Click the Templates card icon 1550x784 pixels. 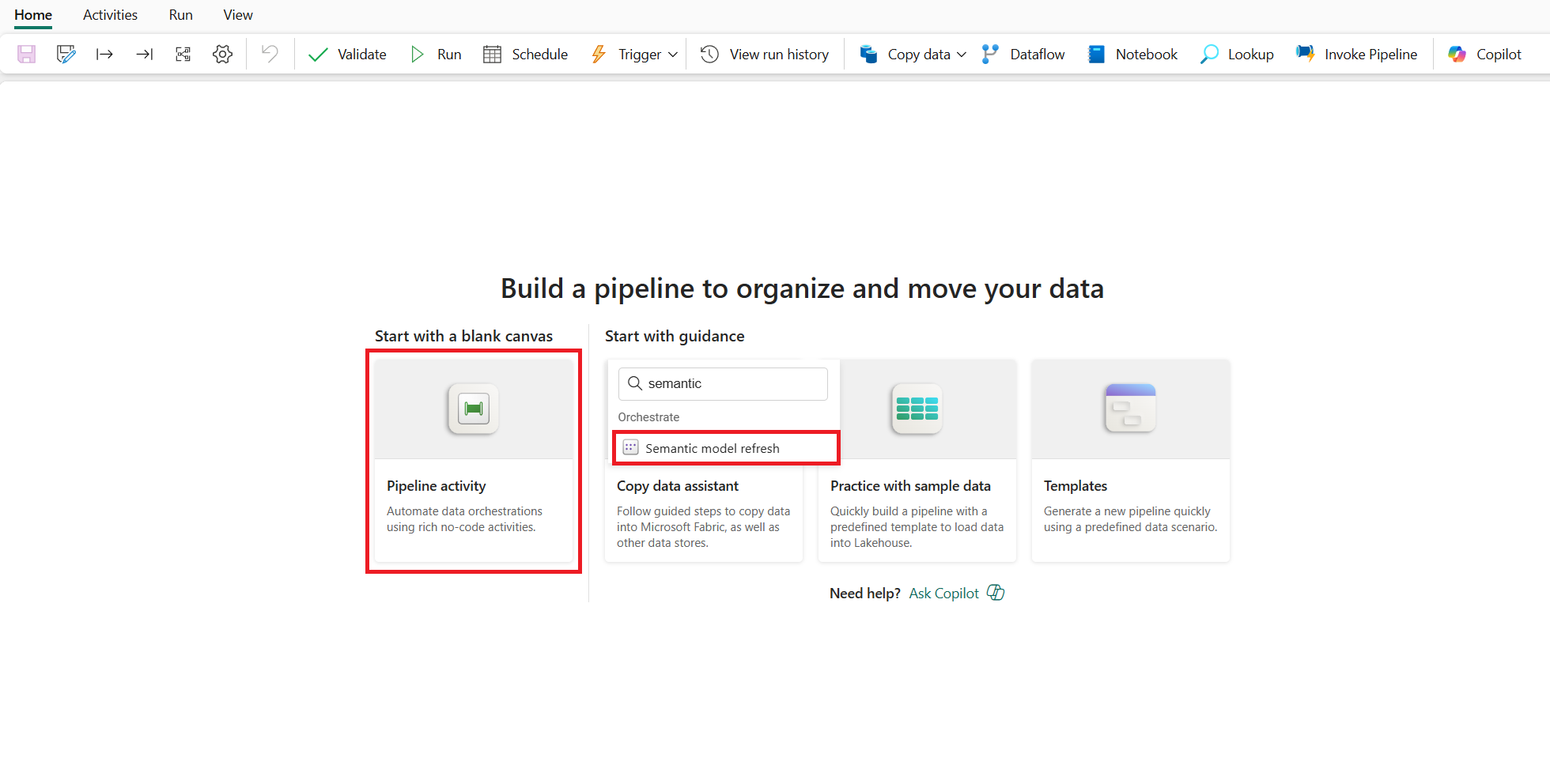point(1130,409)
